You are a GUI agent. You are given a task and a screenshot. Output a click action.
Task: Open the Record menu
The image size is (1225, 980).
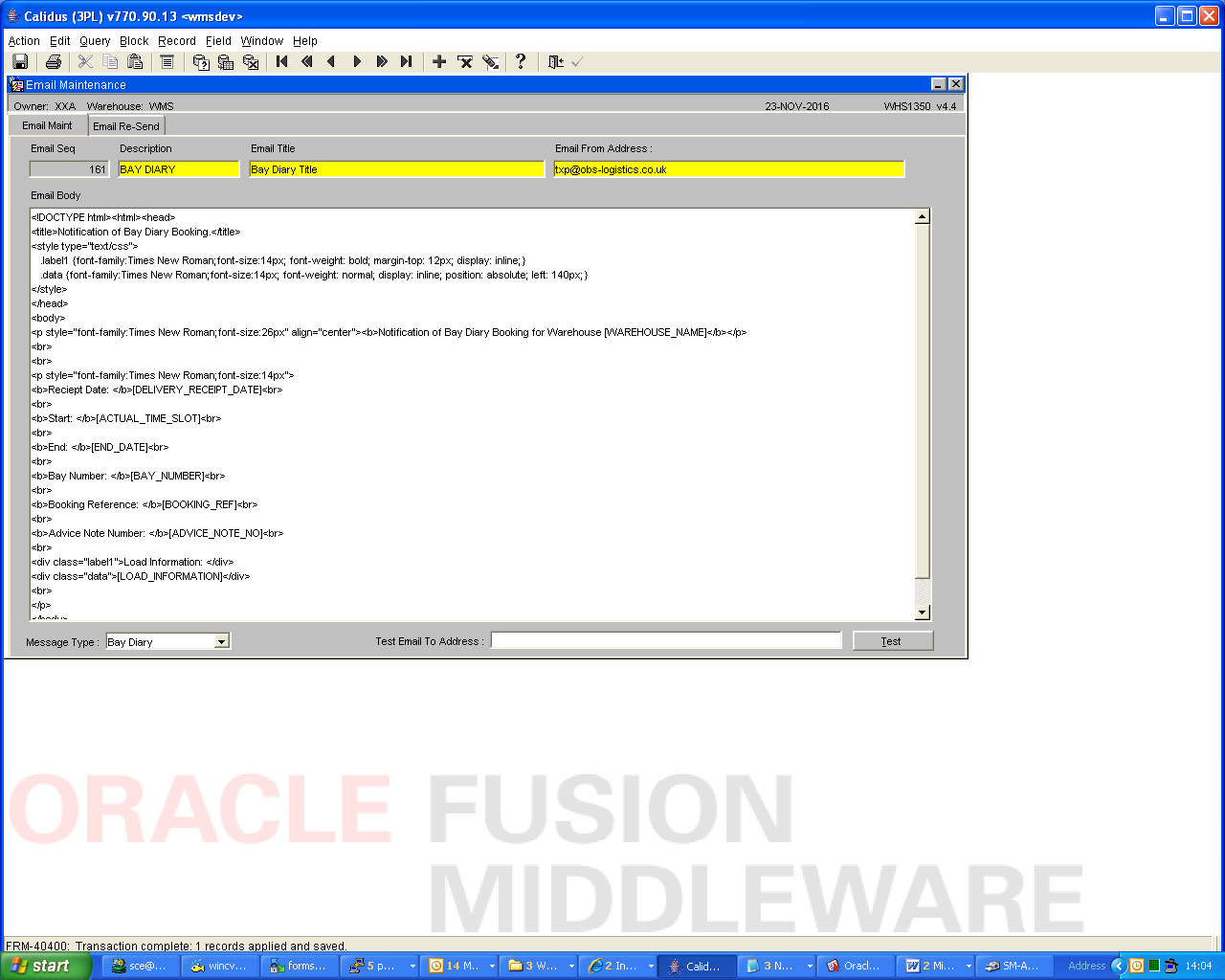coord(177,41)
